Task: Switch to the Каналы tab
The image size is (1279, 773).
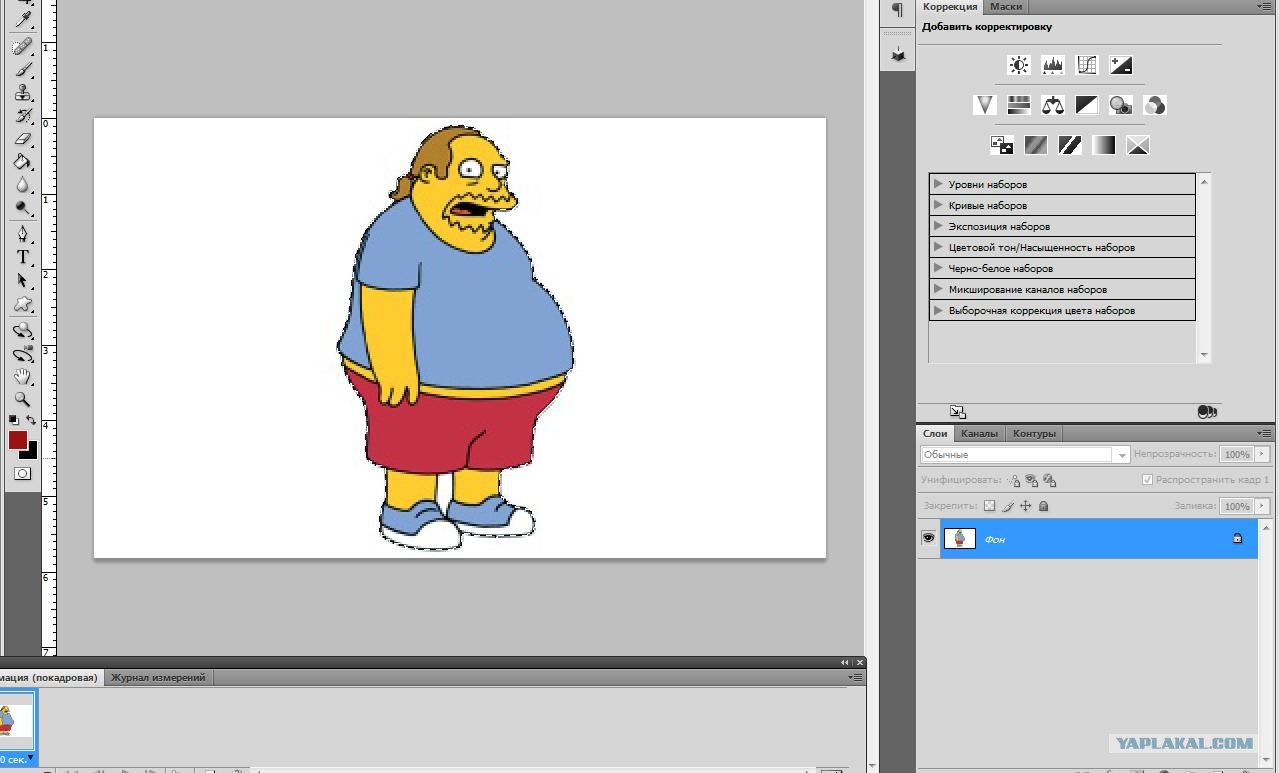Action: pyautogui.click(x=979, y=433)
